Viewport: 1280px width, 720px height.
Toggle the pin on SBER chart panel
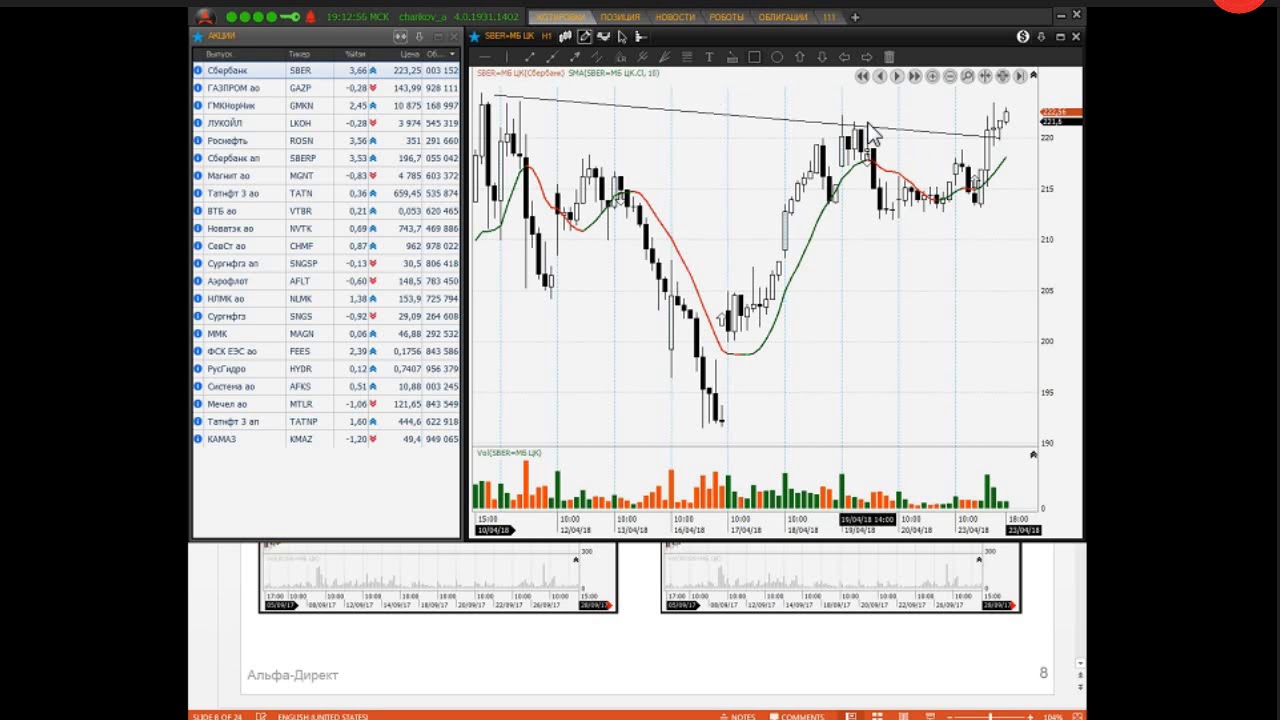coord(1041,36)
